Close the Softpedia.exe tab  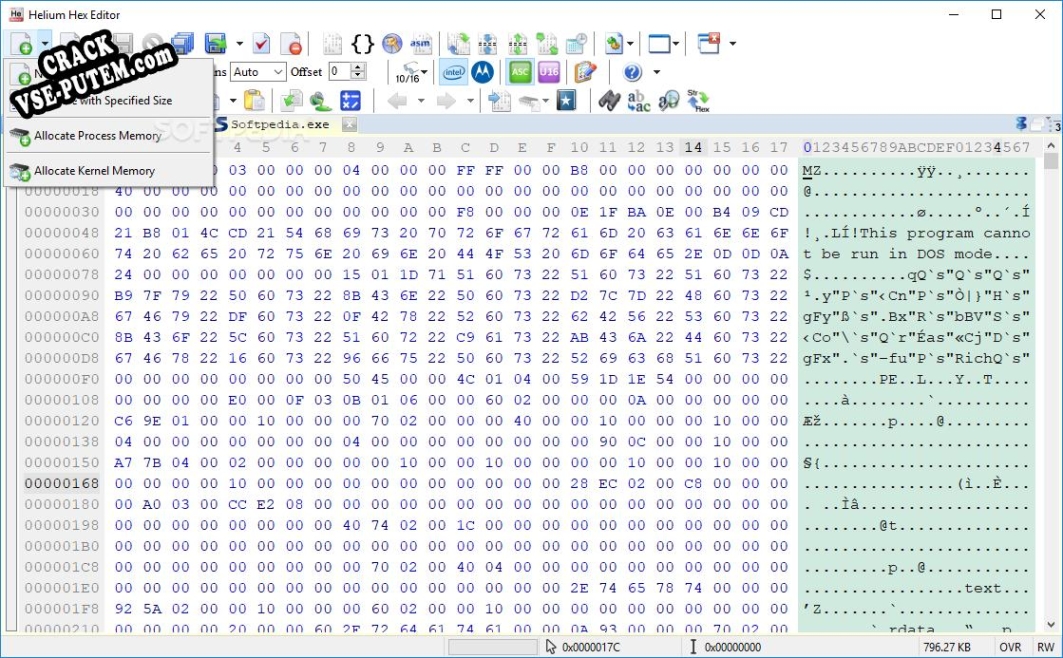click(348, 124)
